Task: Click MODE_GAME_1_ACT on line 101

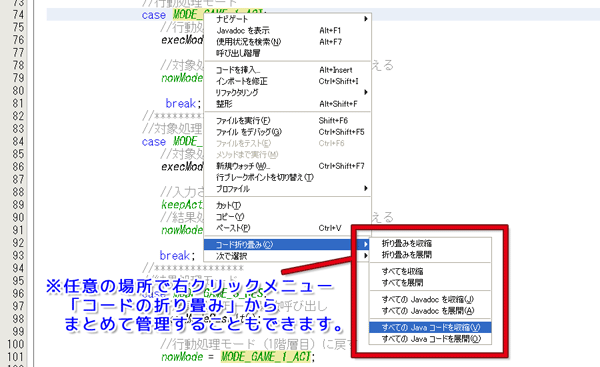Action: coord(267,357)
